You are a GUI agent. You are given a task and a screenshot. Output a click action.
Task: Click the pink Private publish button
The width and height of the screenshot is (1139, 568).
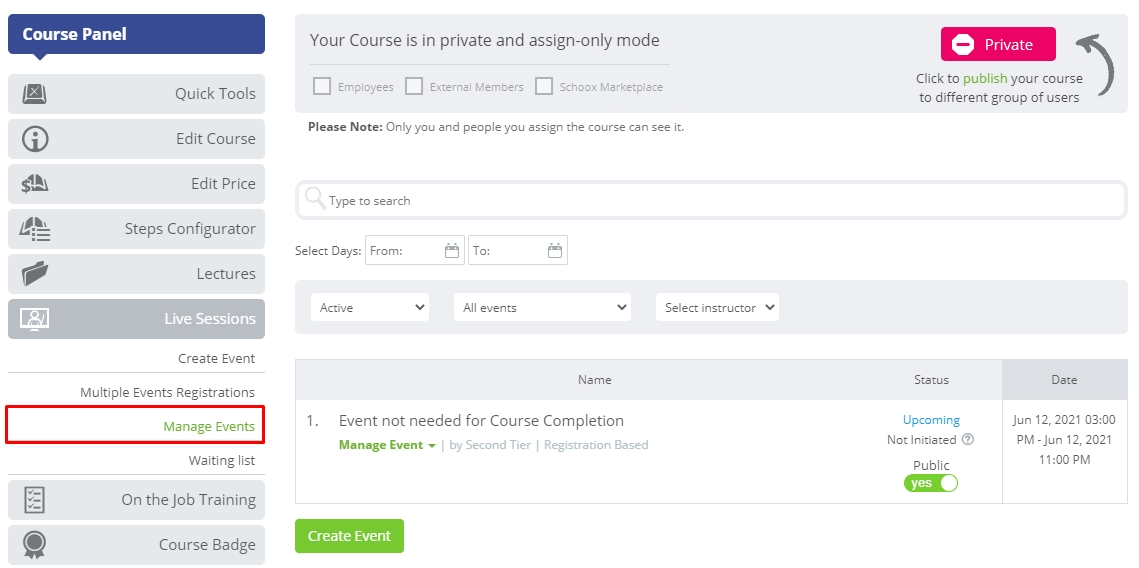pyautogui.click(x=998, y=44)
